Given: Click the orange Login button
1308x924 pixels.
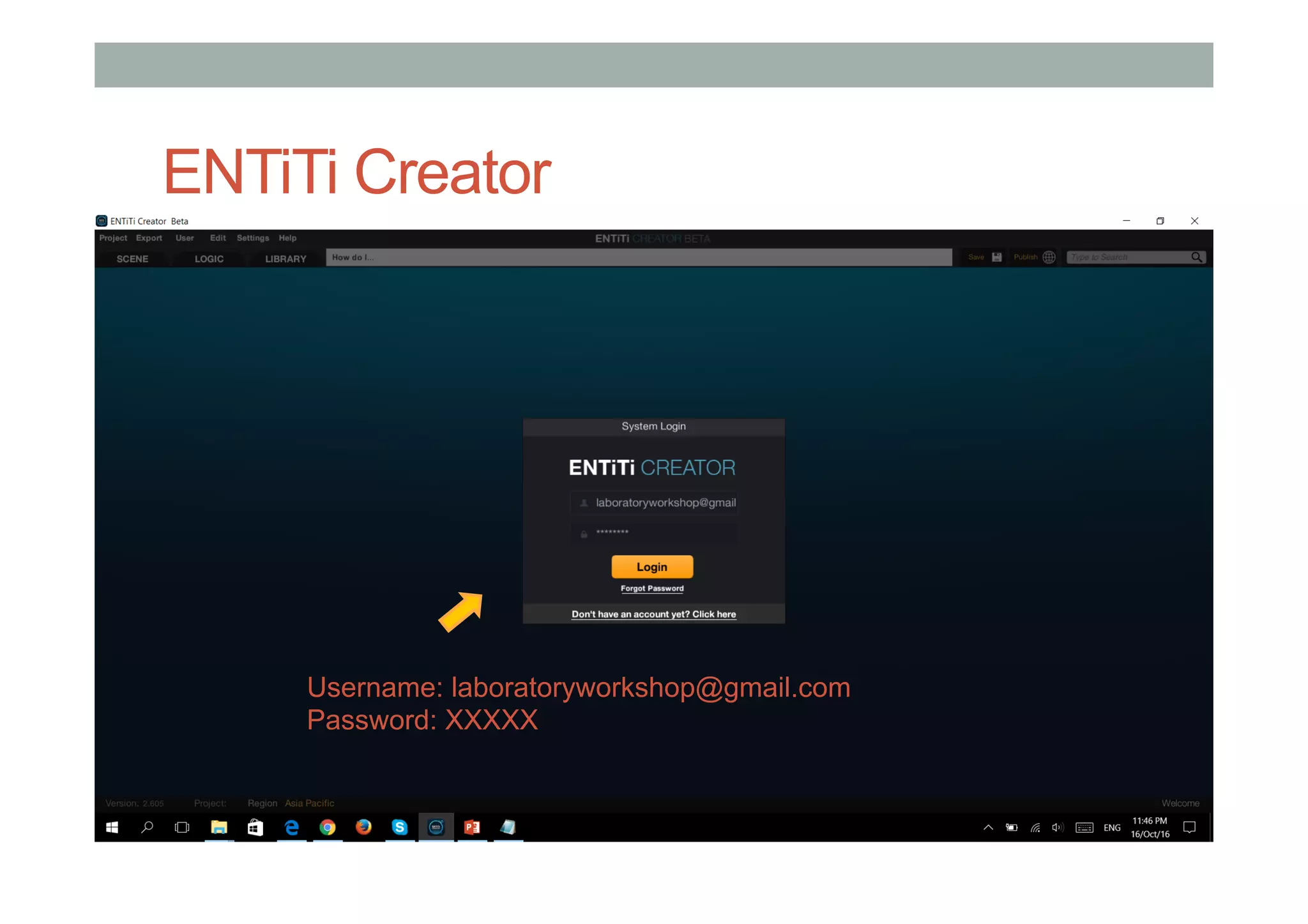Looking at the screenshot, I should pyautogui.click(x=652, y=567).
